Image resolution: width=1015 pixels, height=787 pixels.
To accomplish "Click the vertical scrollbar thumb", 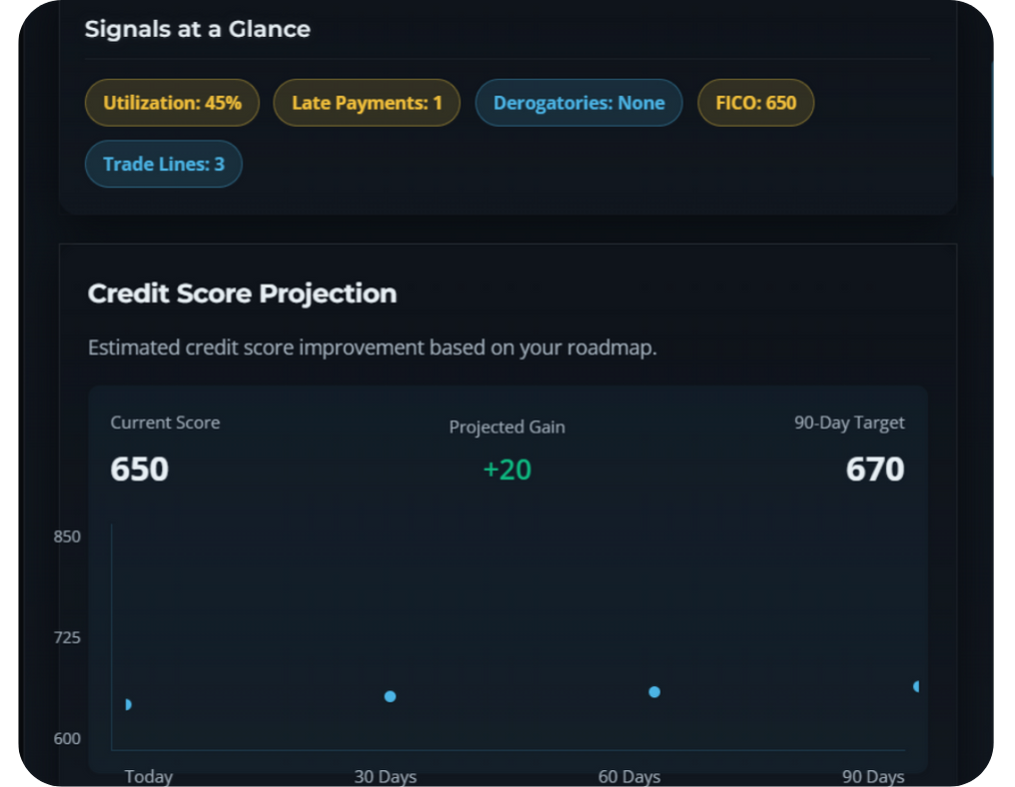I will (x=993, y=118).
